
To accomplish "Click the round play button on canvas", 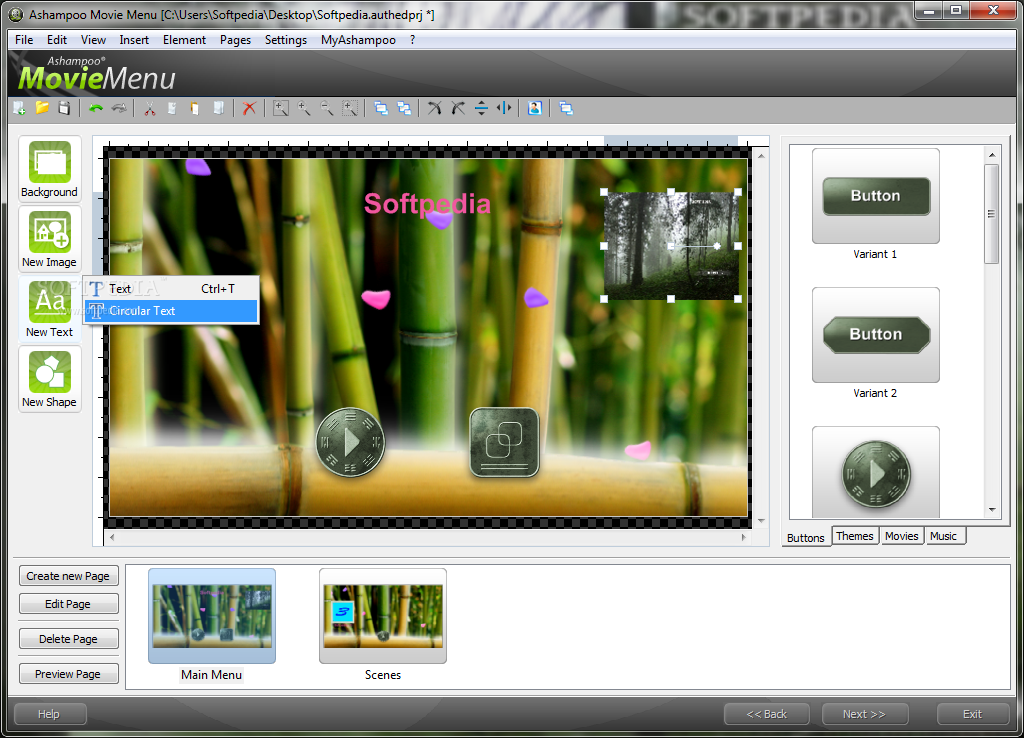I will click(x=350, y=443).
